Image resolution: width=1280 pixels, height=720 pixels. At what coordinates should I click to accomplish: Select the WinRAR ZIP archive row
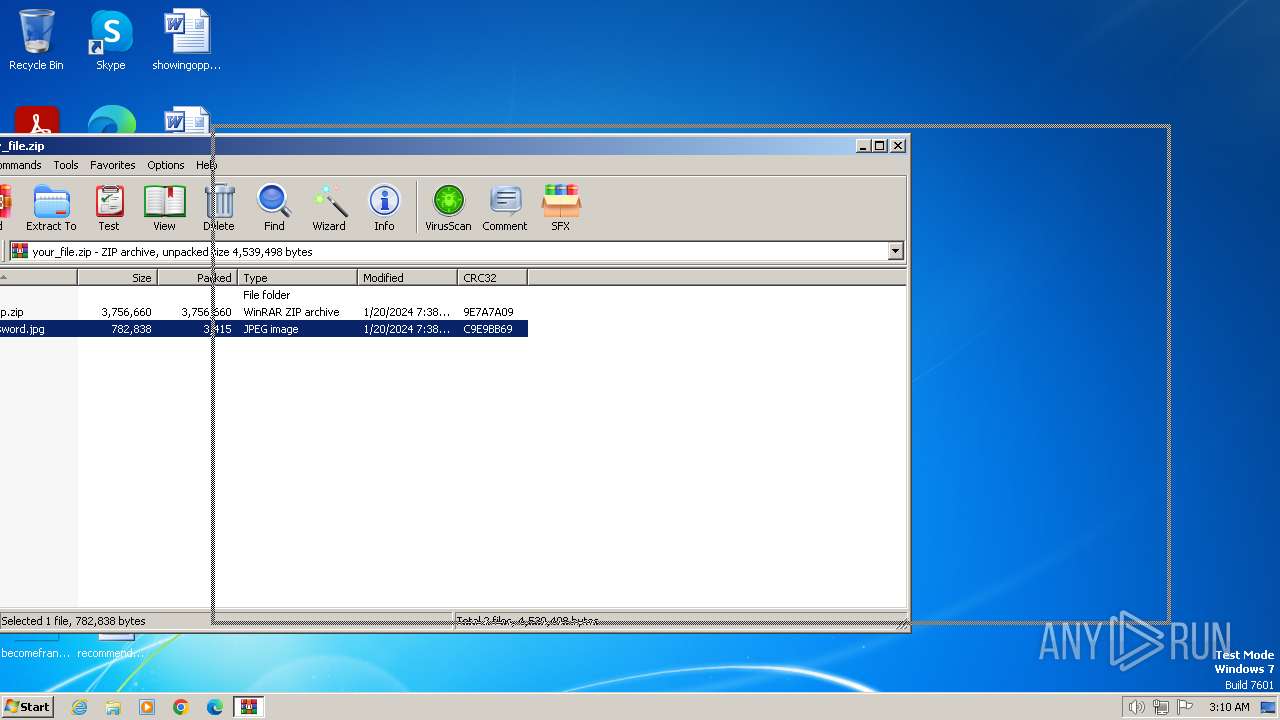click(264, 312)
